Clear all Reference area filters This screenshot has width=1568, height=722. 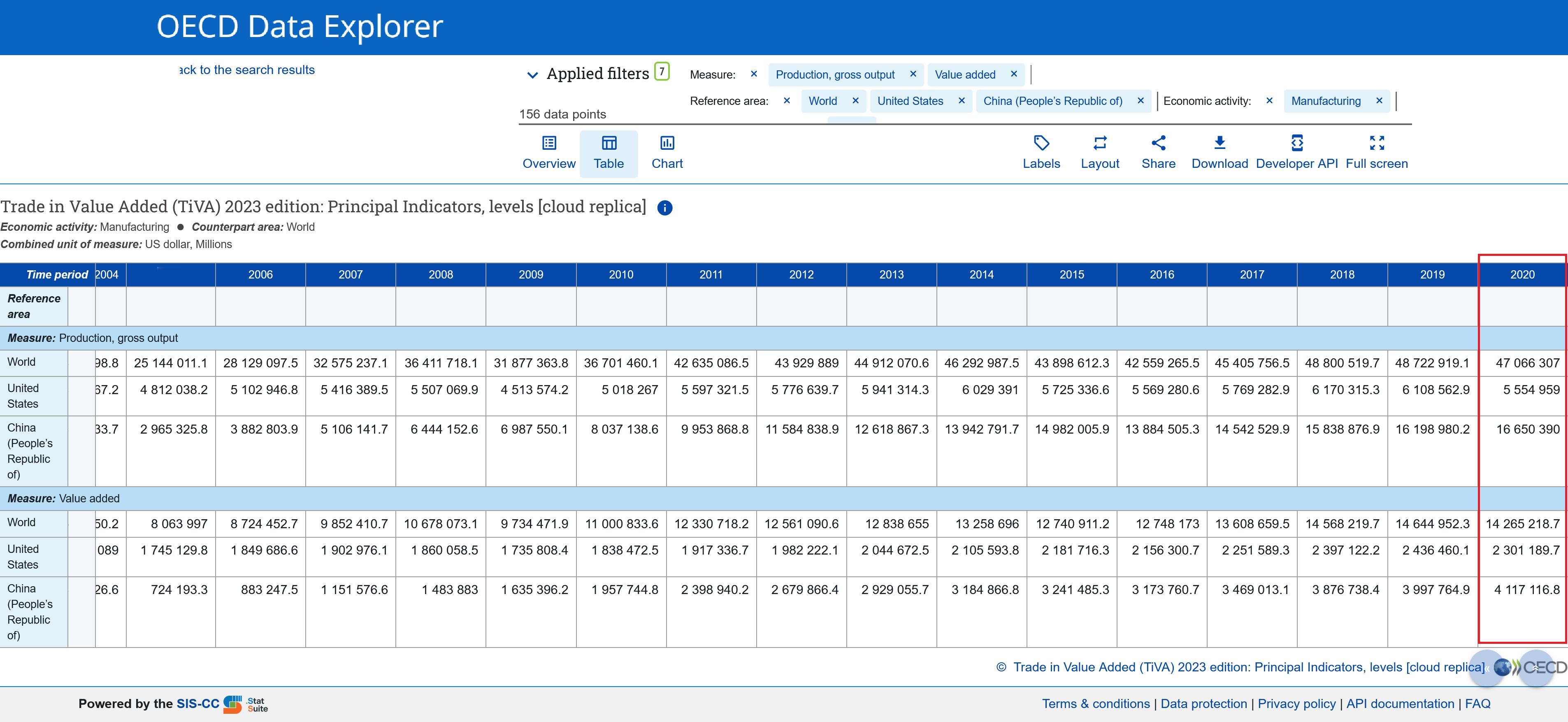point(786,100)
